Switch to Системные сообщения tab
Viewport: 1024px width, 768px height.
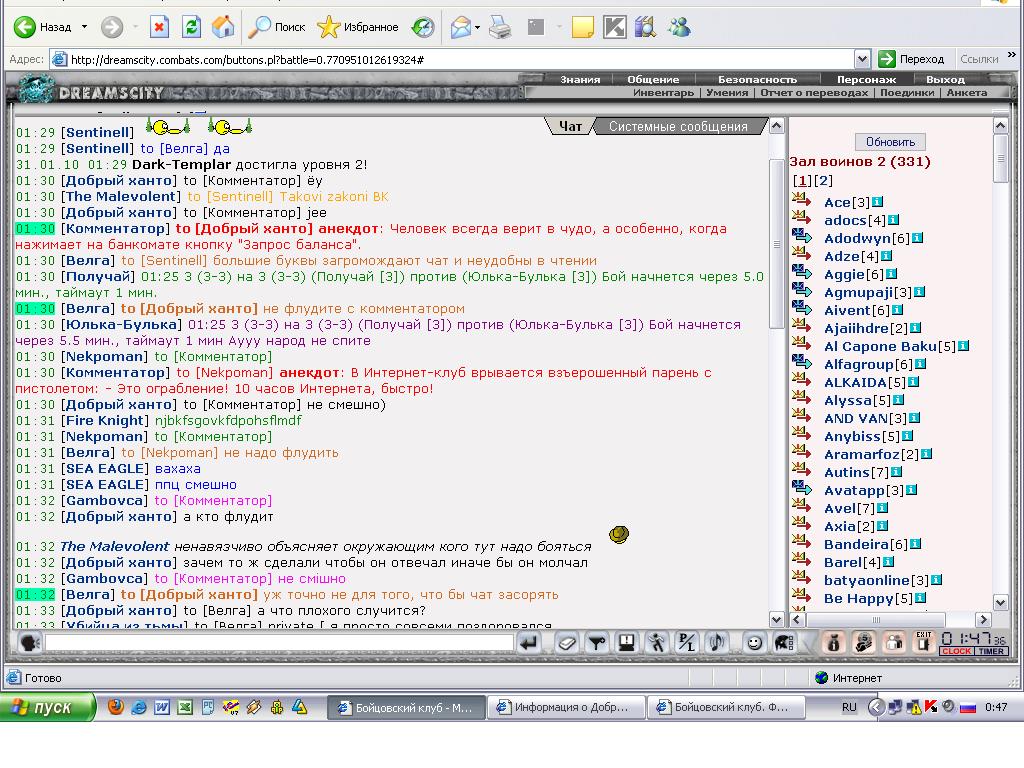[x=678, y=126]
